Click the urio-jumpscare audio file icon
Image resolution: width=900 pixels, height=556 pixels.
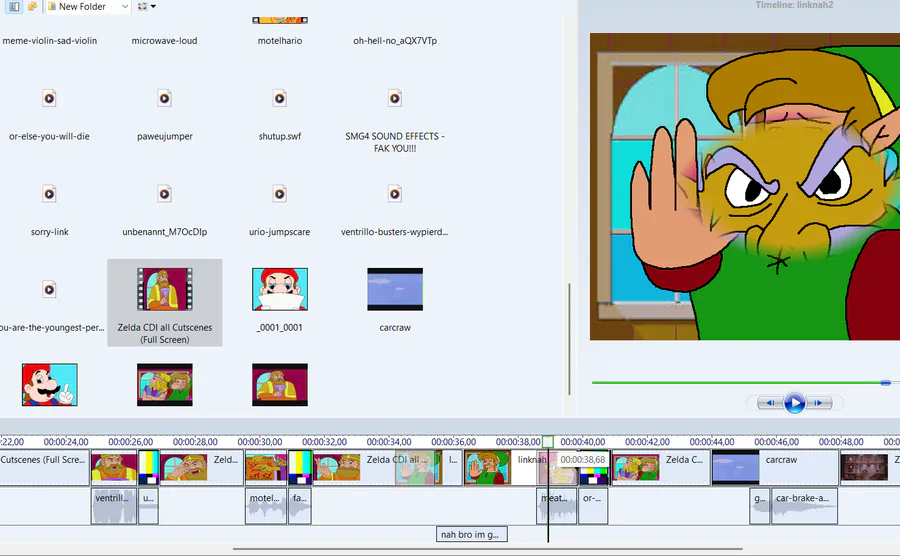point(280,194)
